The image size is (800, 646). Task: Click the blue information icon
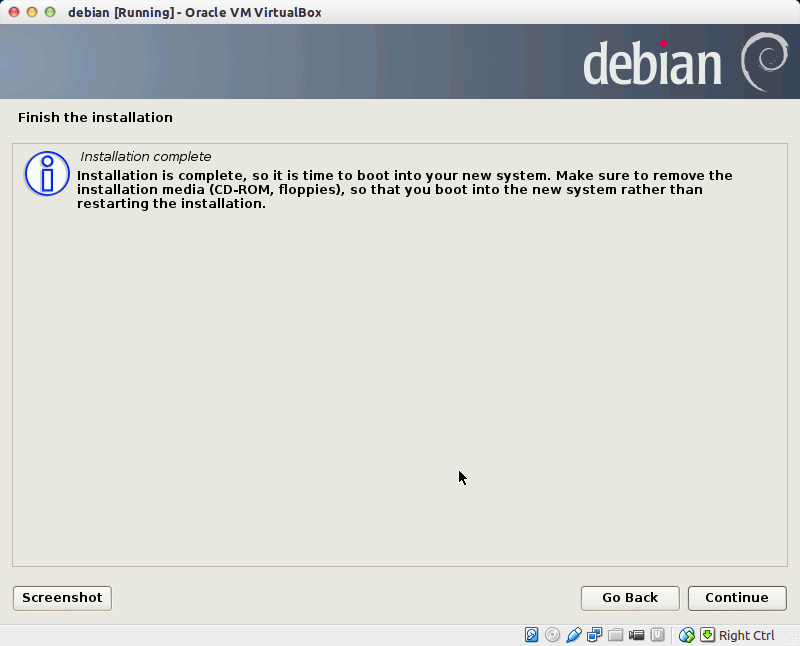pos(47,173)
